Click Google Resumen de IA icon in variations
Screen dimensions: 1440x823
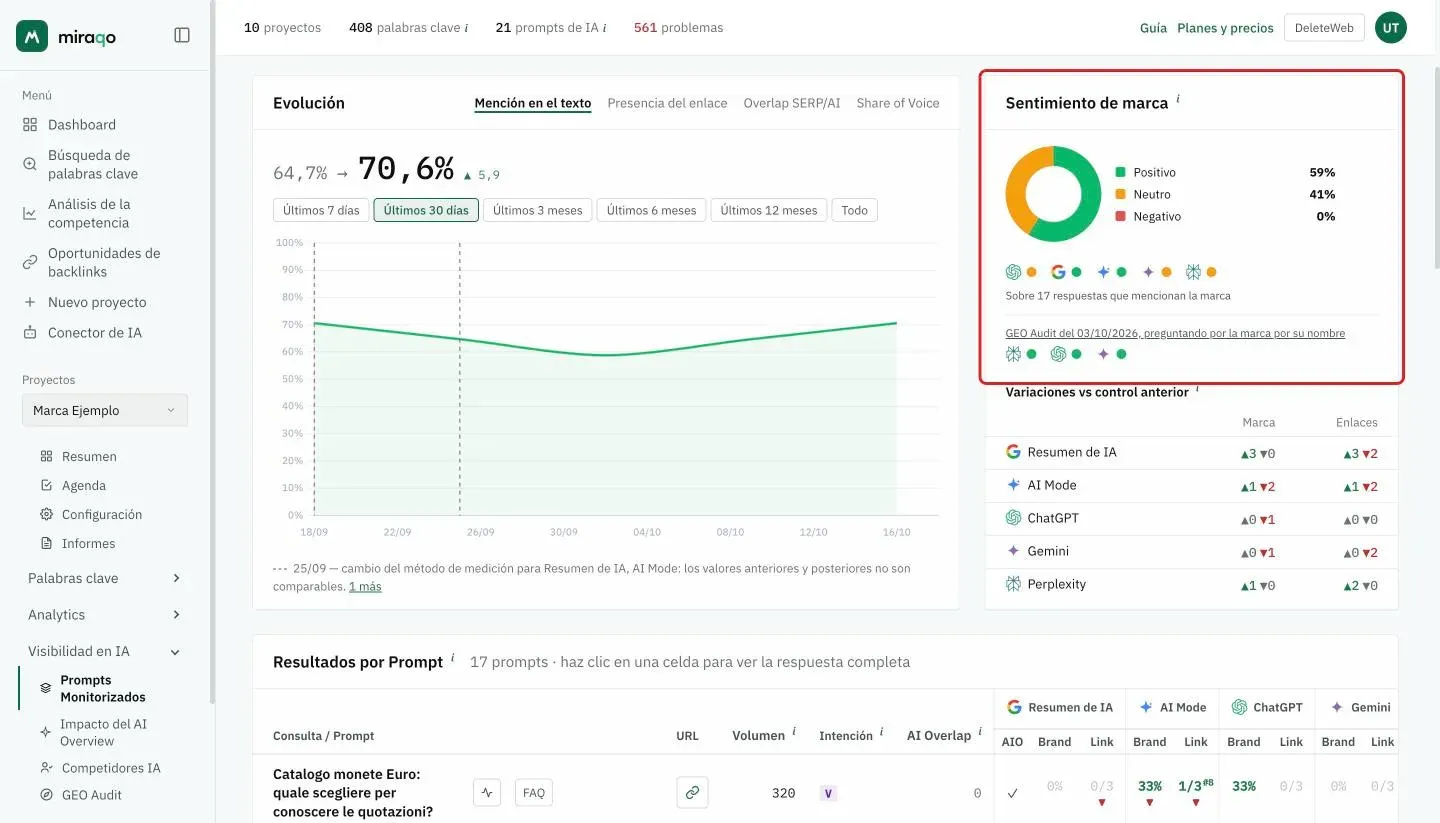point(1013,452)
